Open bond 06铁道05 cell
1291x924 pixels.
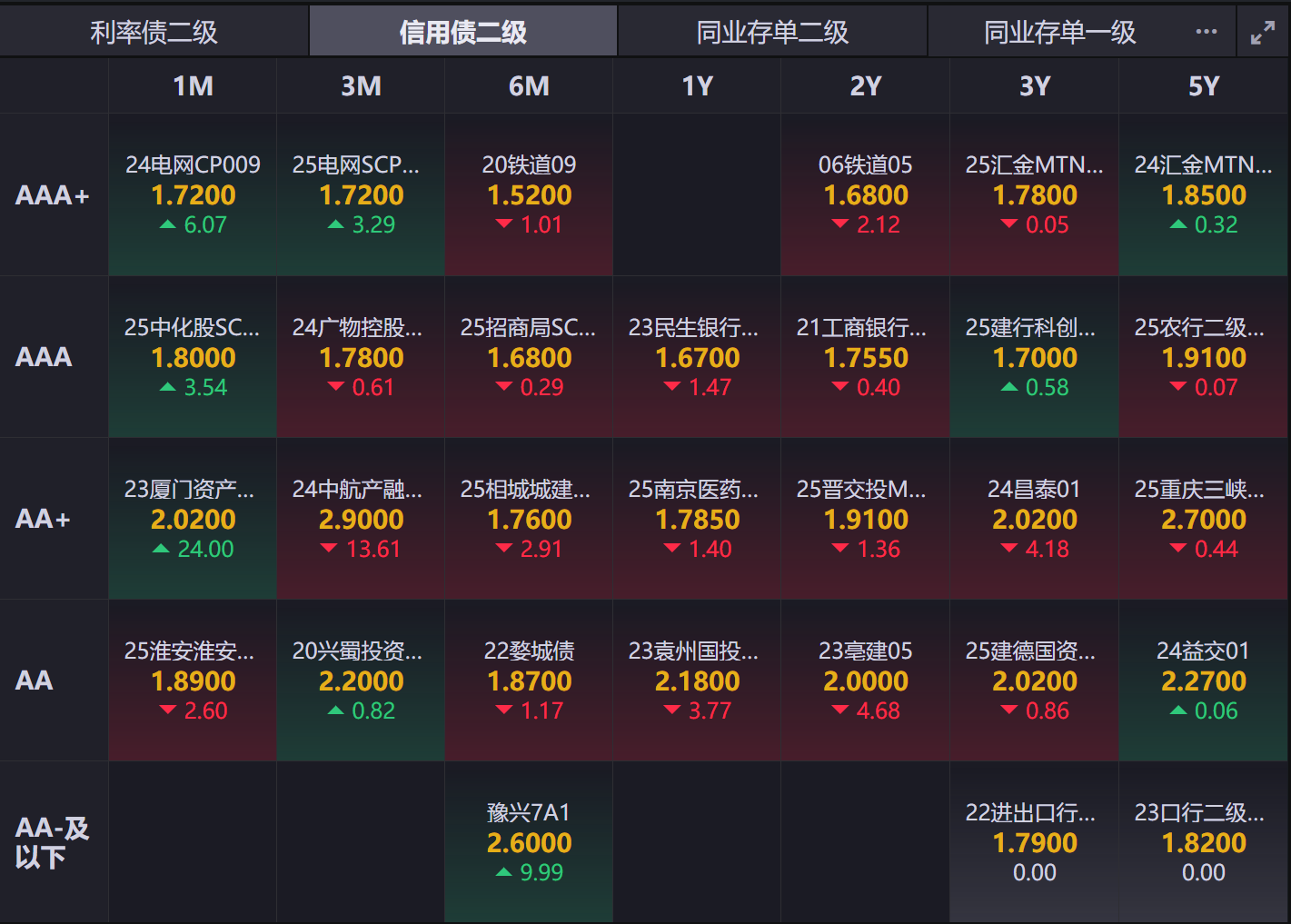(x=866, y=194)
